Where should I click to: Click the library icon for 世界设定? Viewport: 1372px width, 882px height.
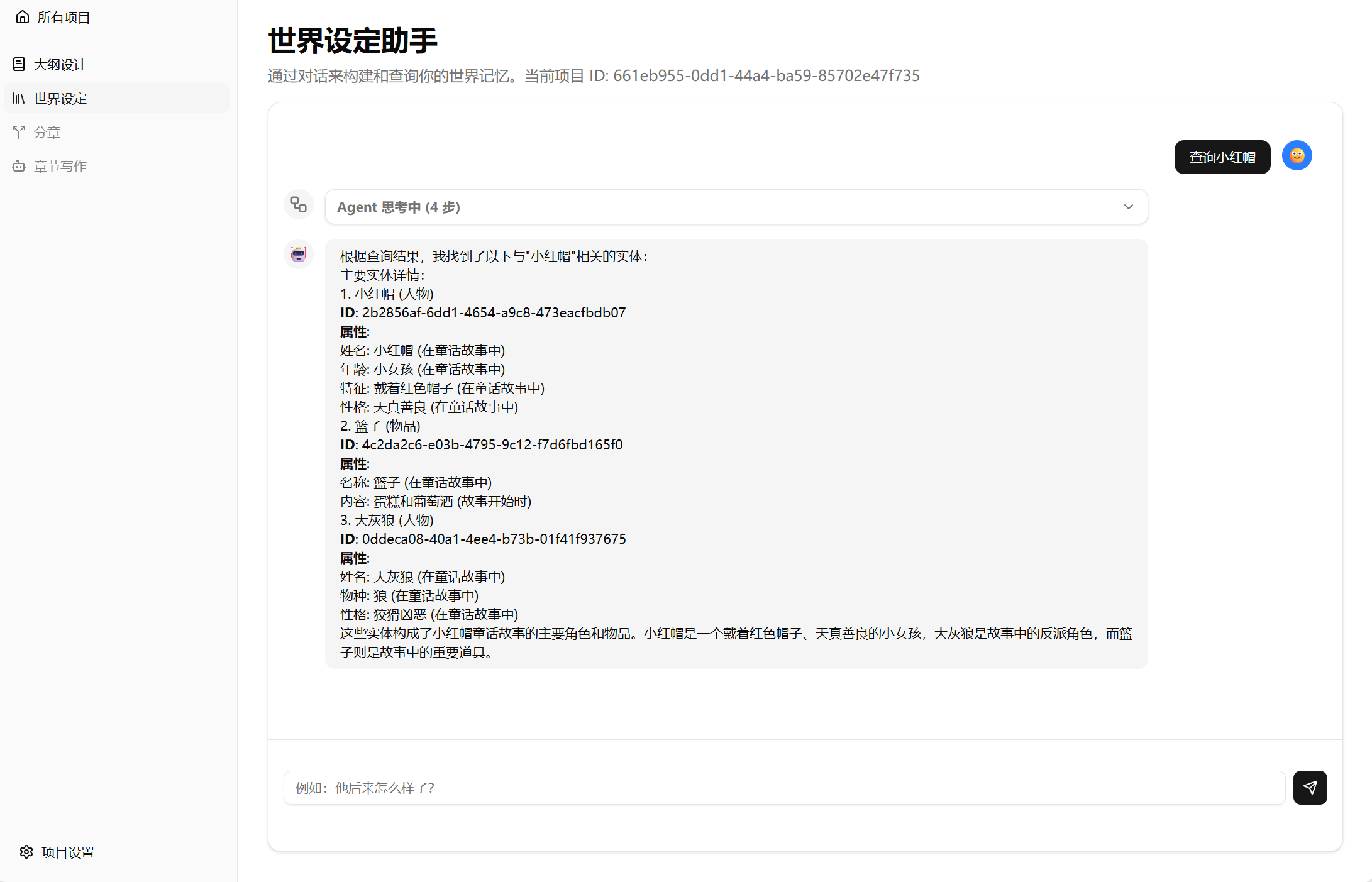19,98
